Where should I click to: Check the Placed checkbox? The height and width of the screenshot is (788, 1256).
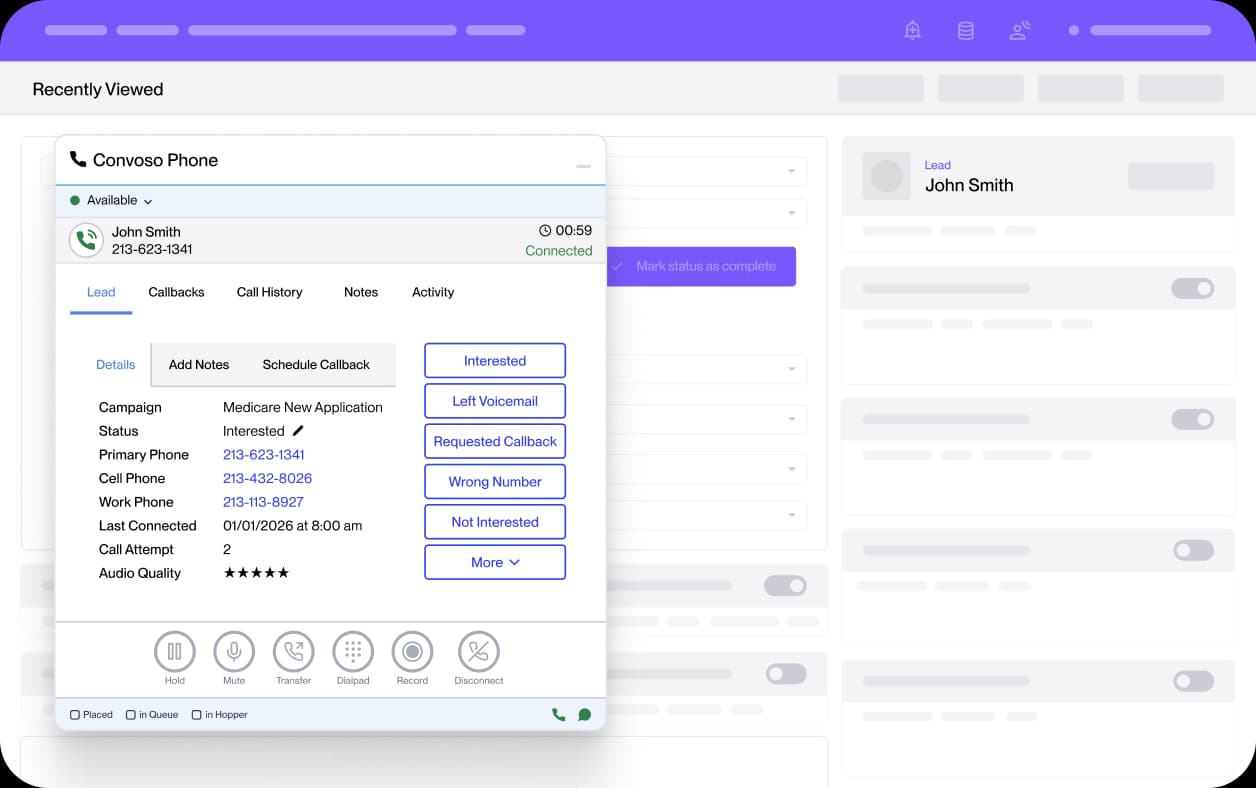(75, 715)
